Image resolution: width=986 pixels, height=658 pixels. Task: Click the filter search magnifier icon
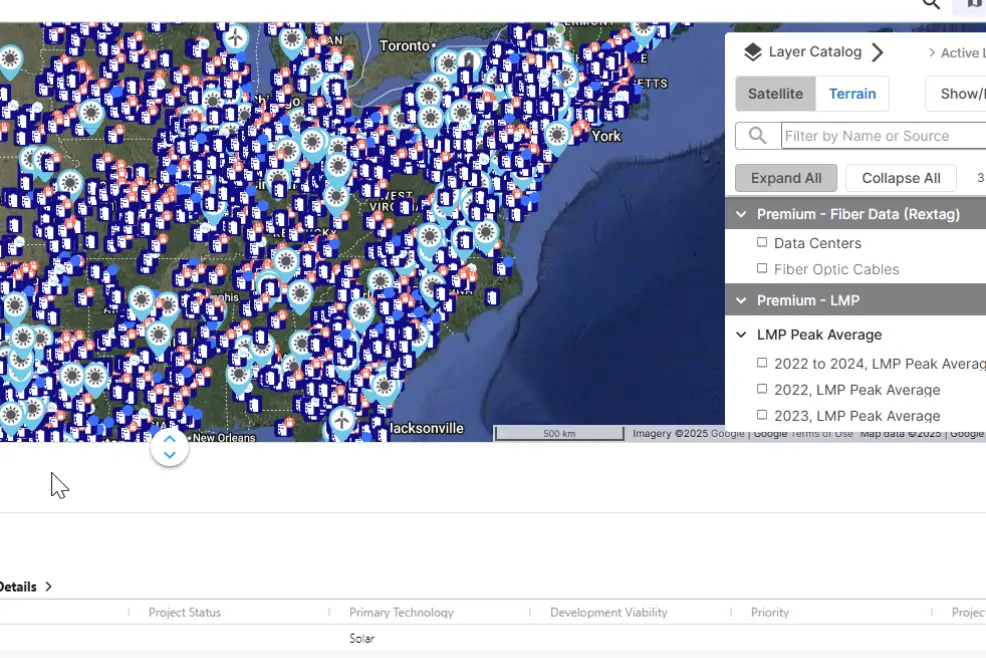[x=758, y=136]
